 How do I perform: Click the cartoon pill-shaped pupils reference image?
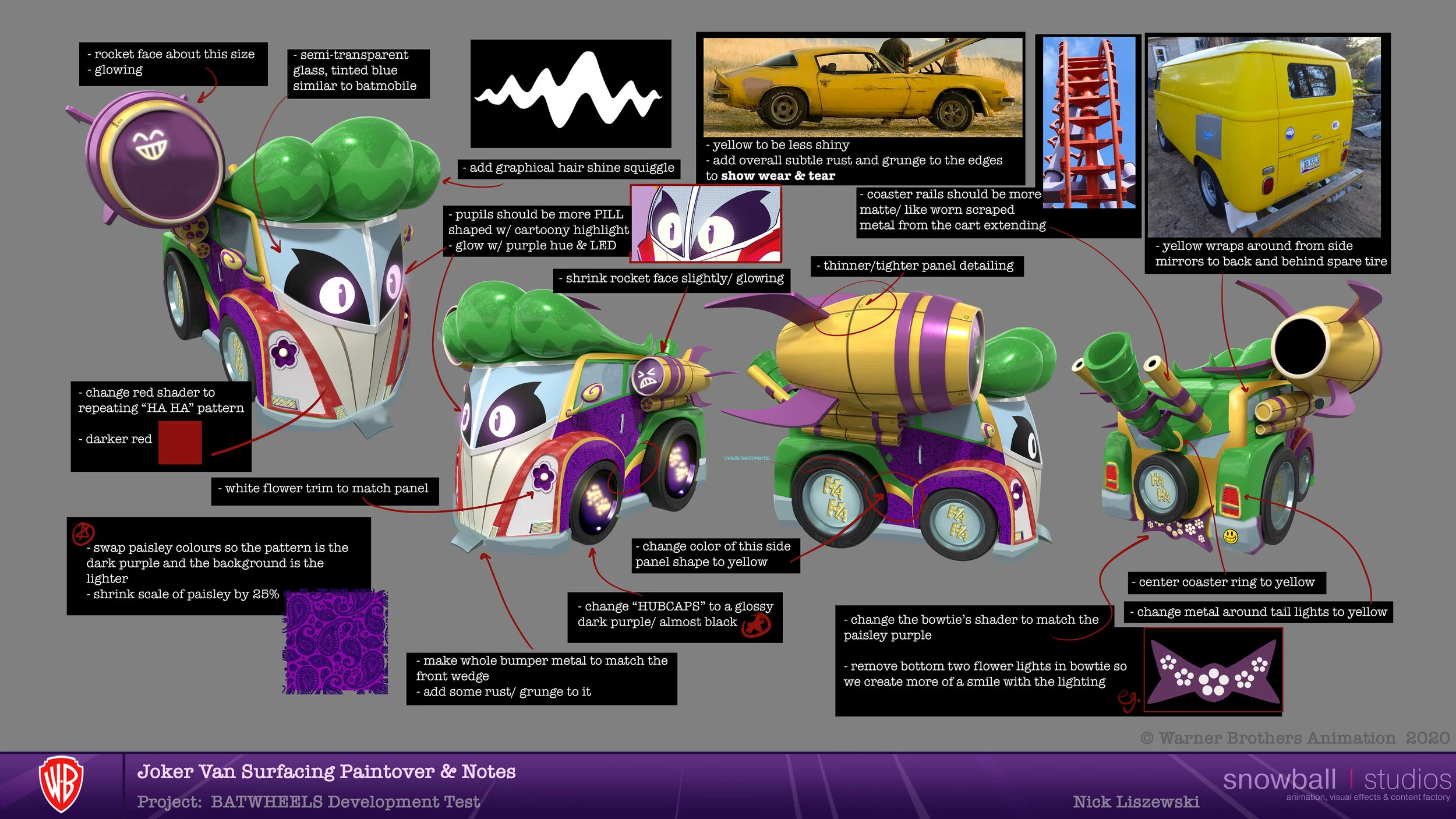[x=705, y=224]
